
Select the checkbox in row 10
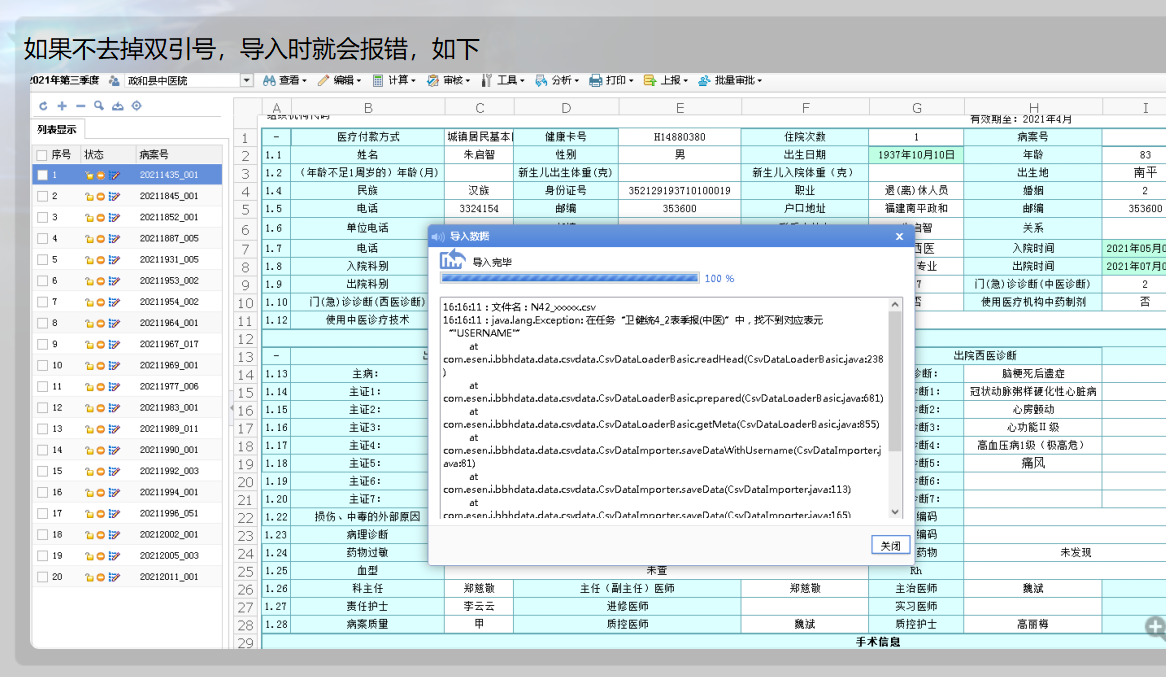click(x=42, y=365)
